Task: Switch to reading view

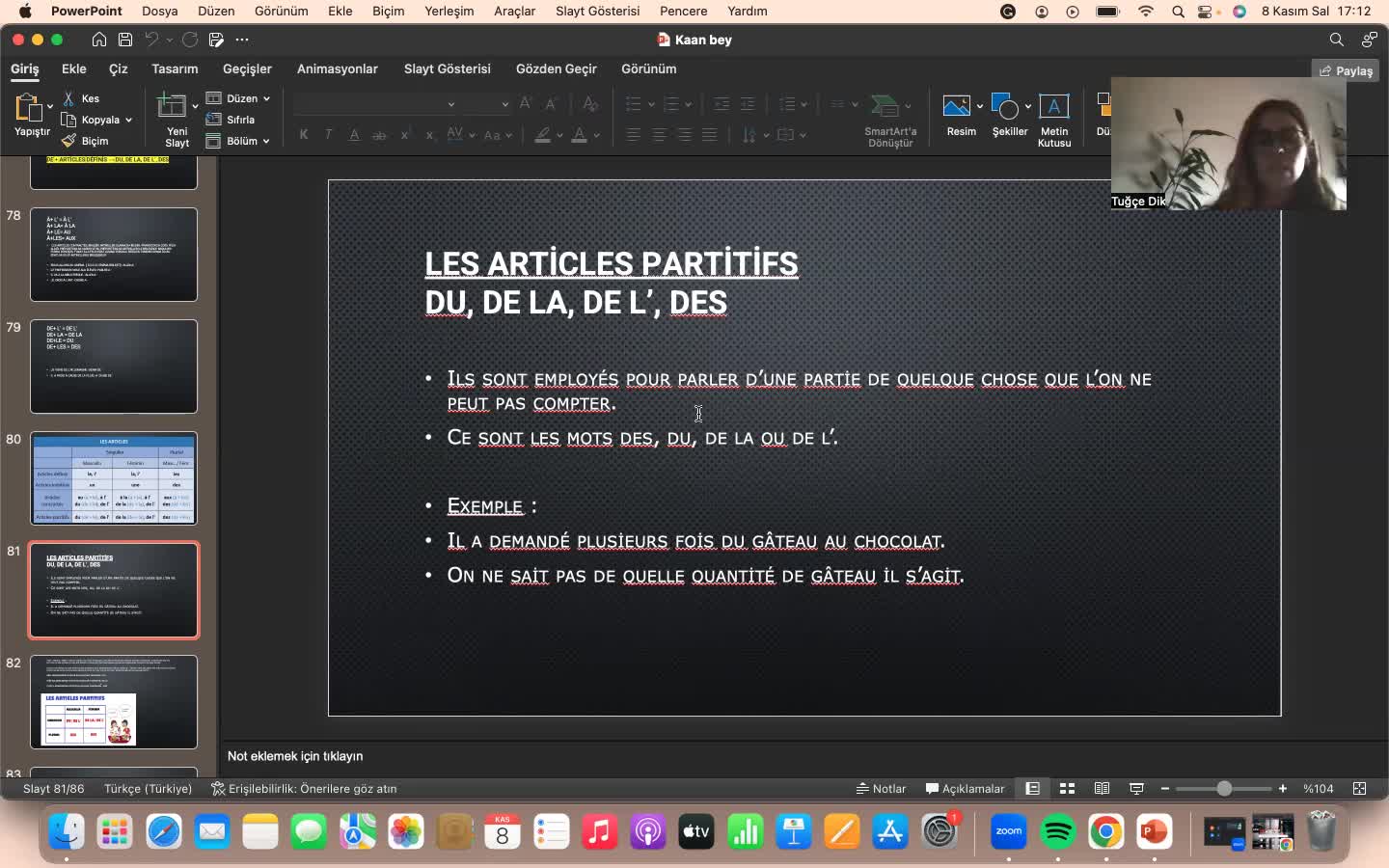Action: tap(1102, 789)
